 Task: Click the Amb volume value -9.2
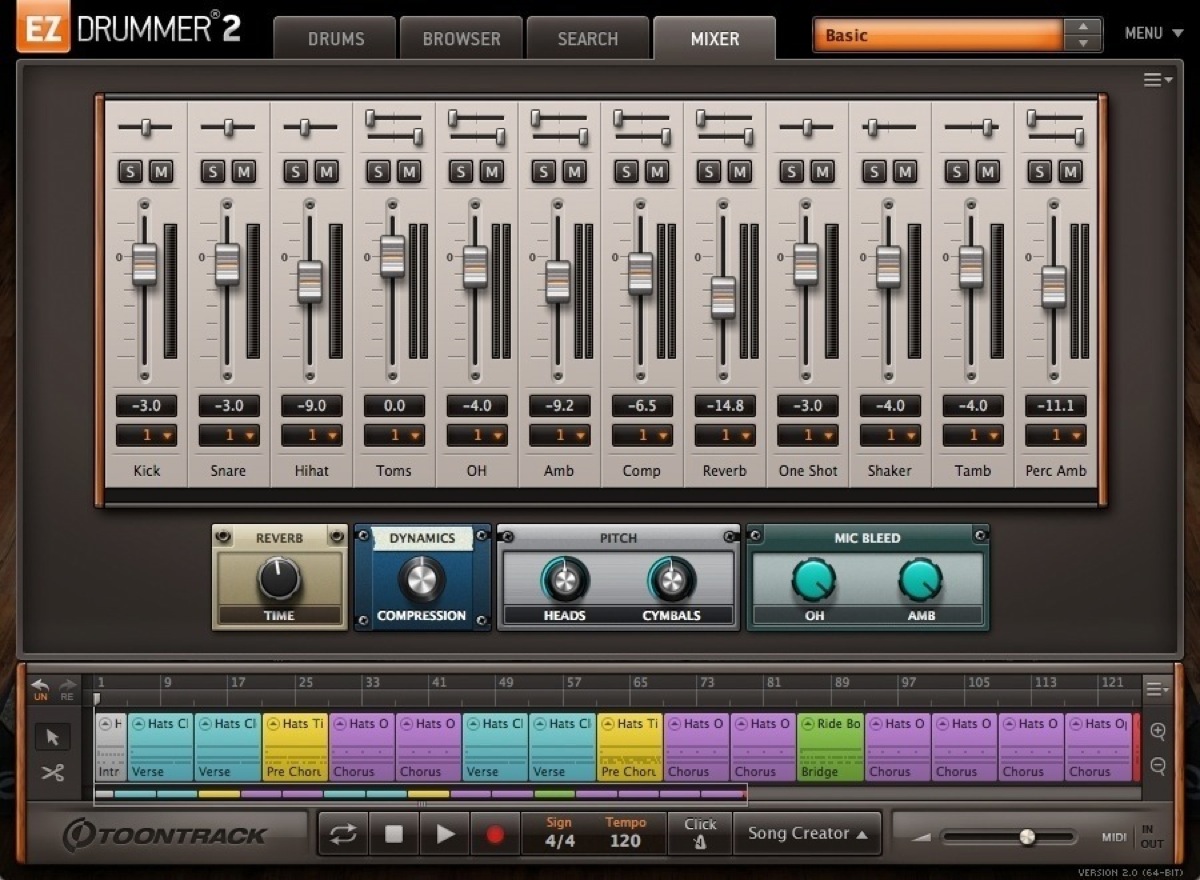coord(560,406)
